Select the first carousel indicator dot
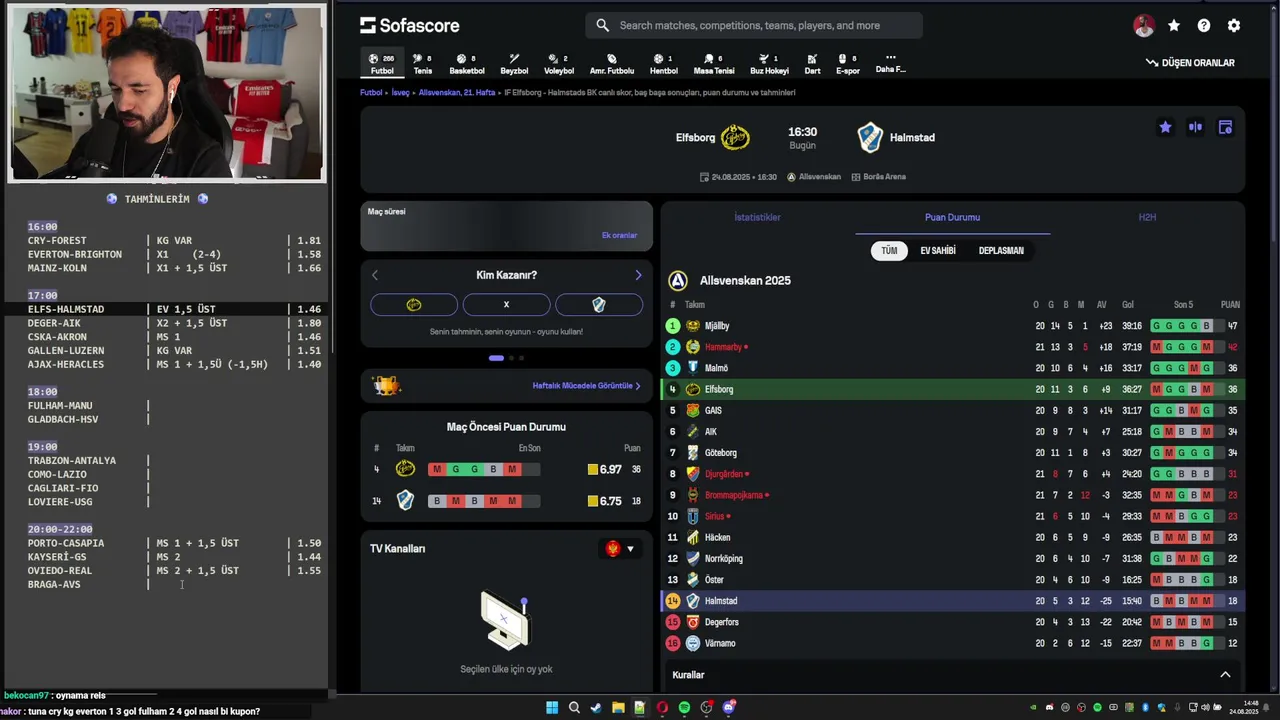This screenshot has height=720, width=1280. point(496,358)
